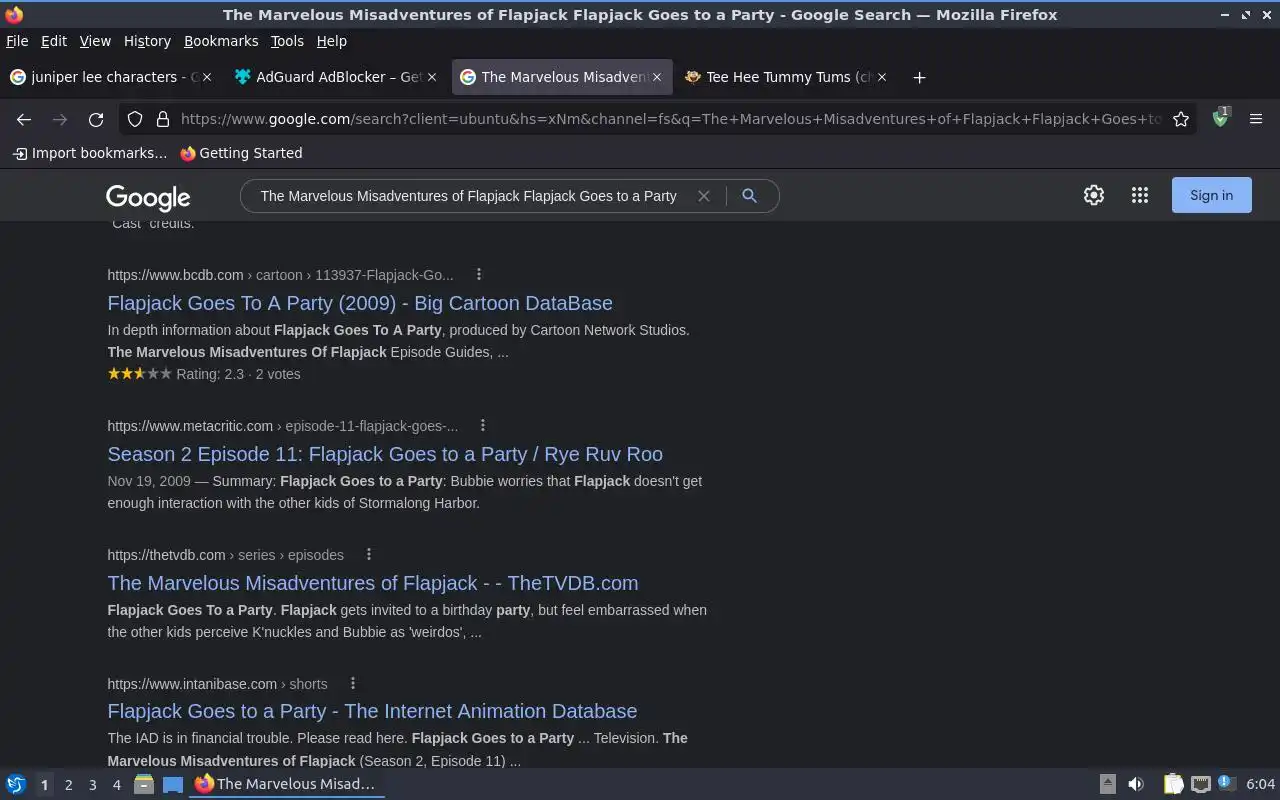The height and width of the screenshot is (800, 1280).
Task: Open notification tray icon with badge
Action: tap(1227, 784)
